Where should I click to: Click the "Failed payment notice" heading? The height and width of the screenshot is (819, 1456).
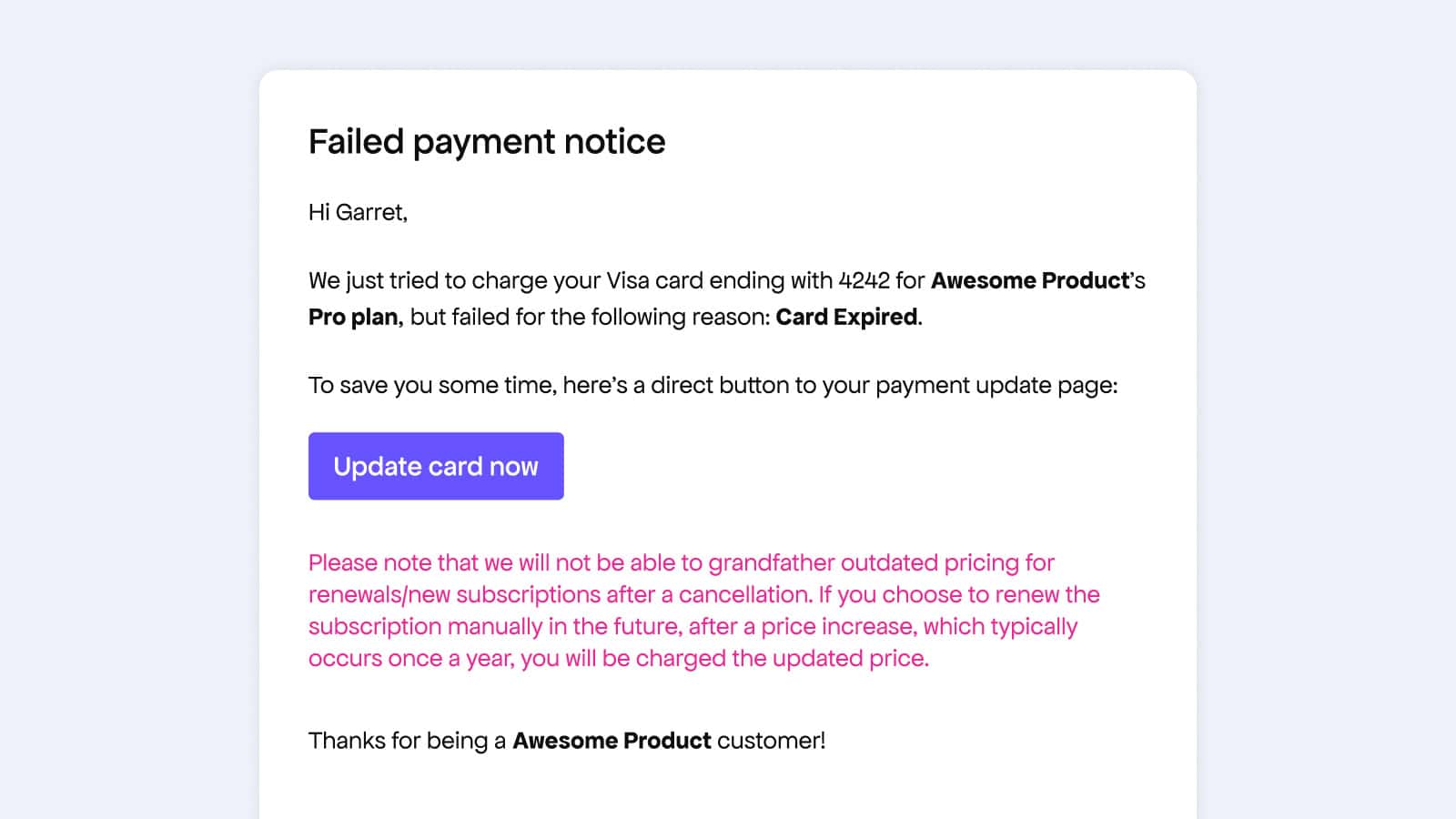(x=487, y=142)
